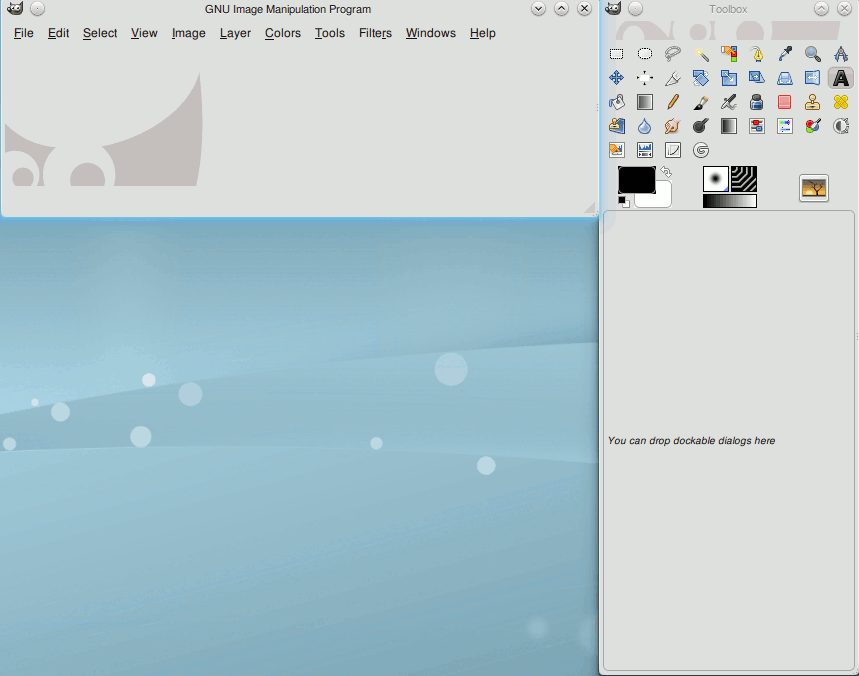
Task: Select the Pencil tool
Action: 673,102
